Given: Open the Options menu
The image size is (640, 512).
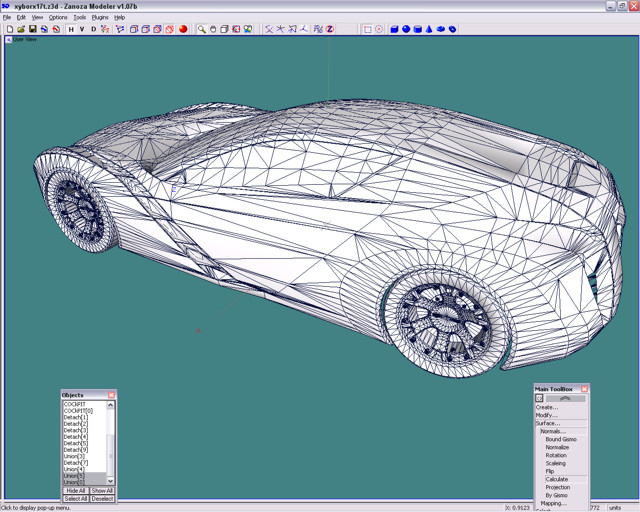Looking at the screenshot, I should (58, 17).
